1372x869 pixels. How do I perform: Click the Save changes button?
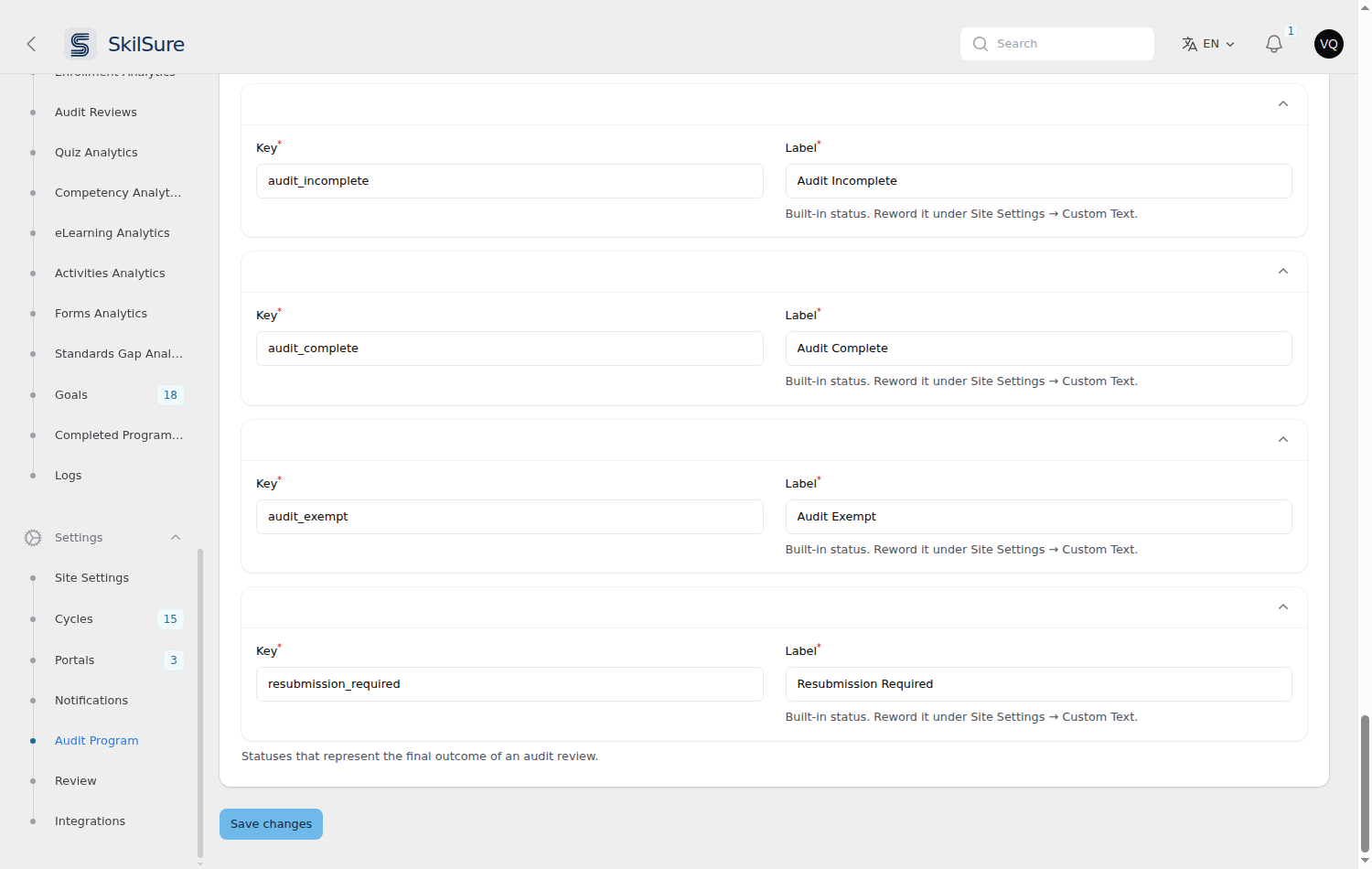[x=271, y=824]
